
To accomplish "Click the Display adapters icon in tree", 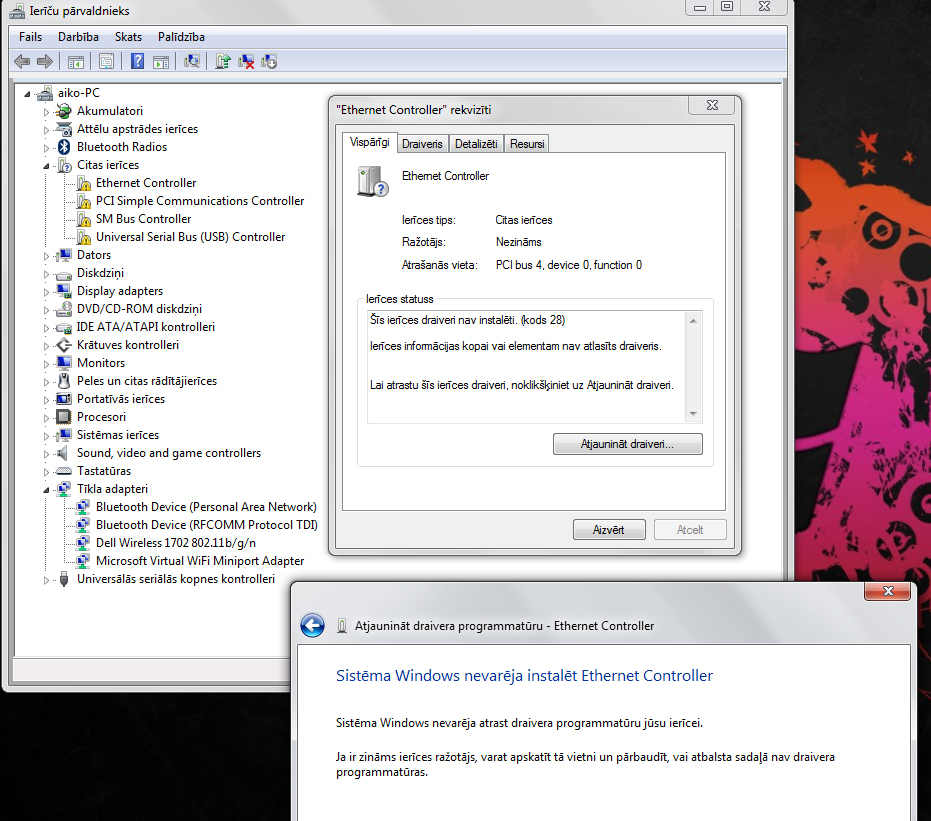I will [x=64, y=291].
